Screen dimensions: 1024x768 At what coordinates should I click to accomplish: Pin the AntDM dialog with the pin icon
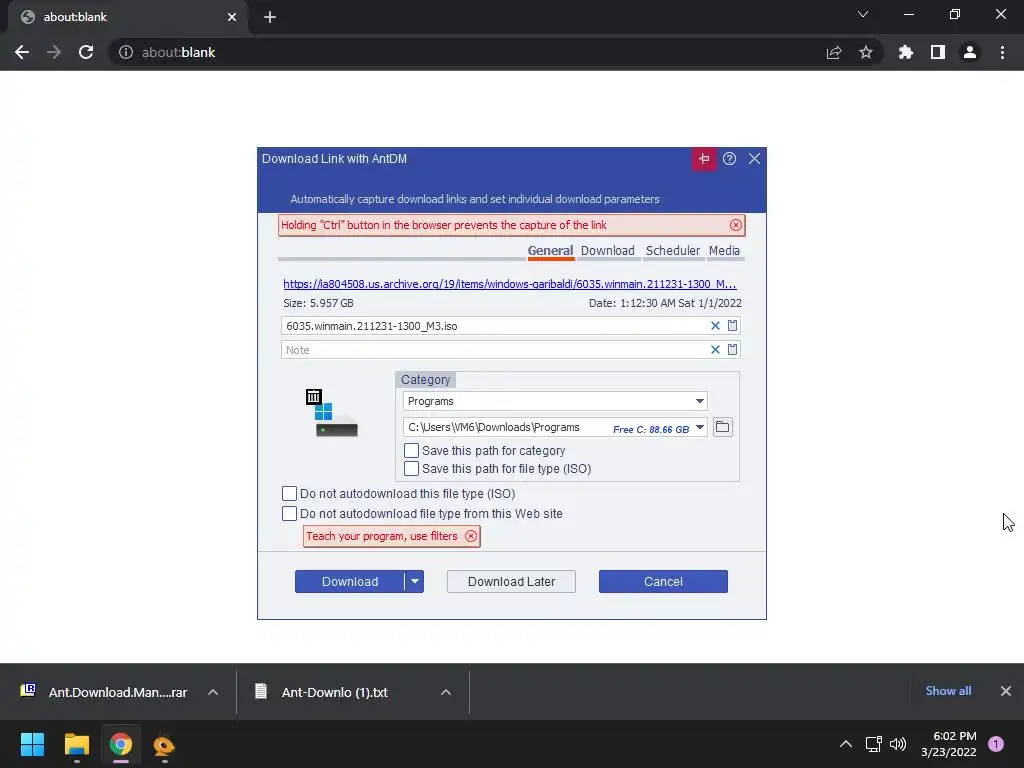click(704, 159)
